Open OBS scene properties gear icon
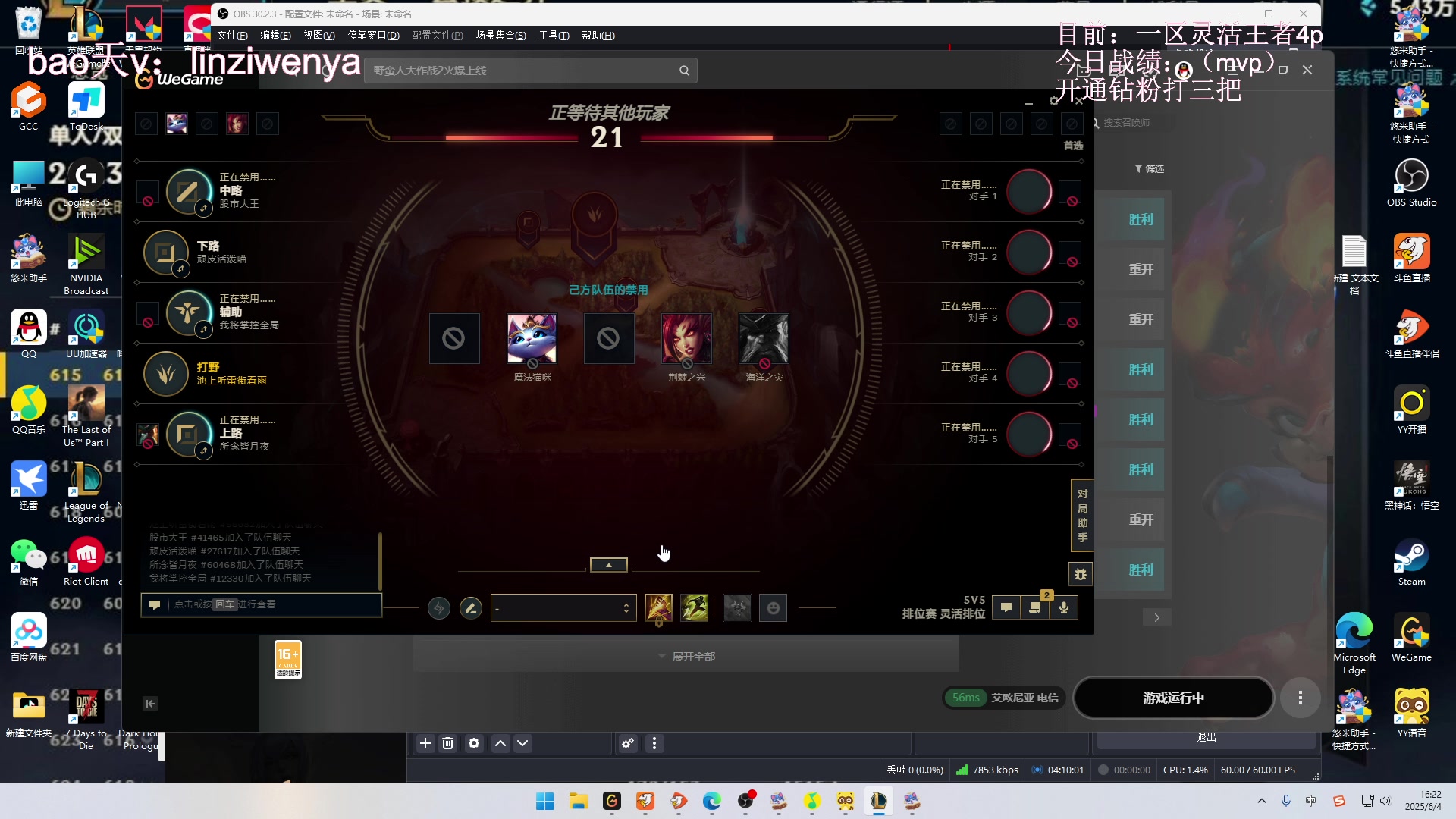The width and height of the screenshot is (1456, 819). [x=474, y=744]
